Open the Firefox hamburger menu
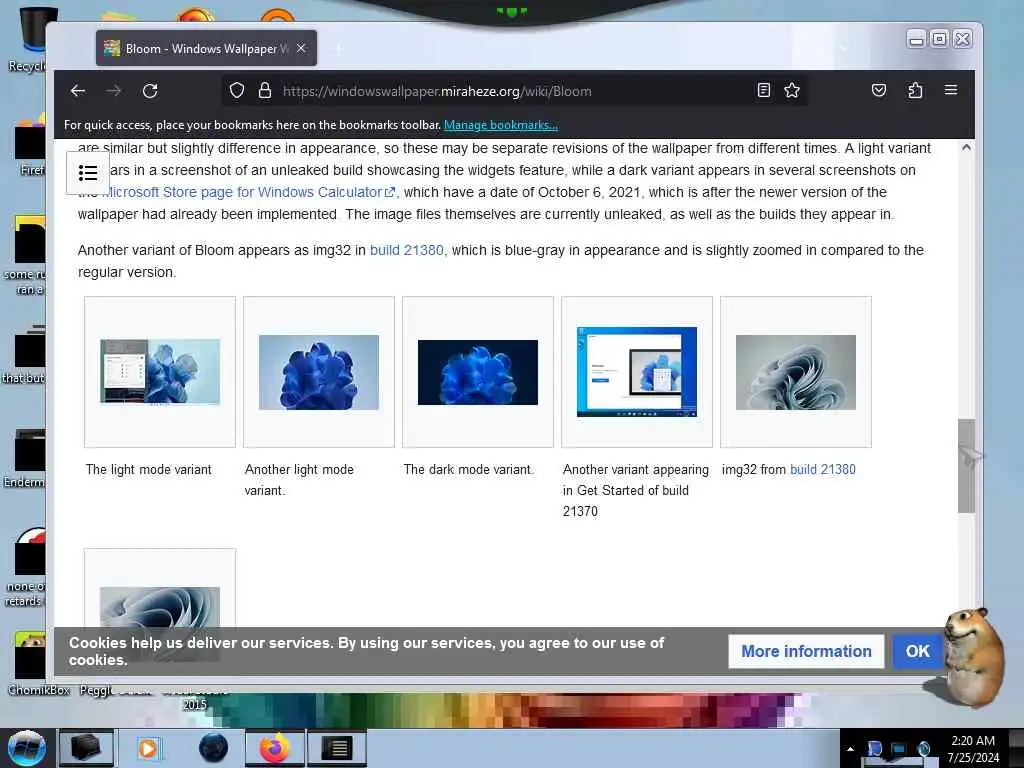 click(x=951, y=90)
